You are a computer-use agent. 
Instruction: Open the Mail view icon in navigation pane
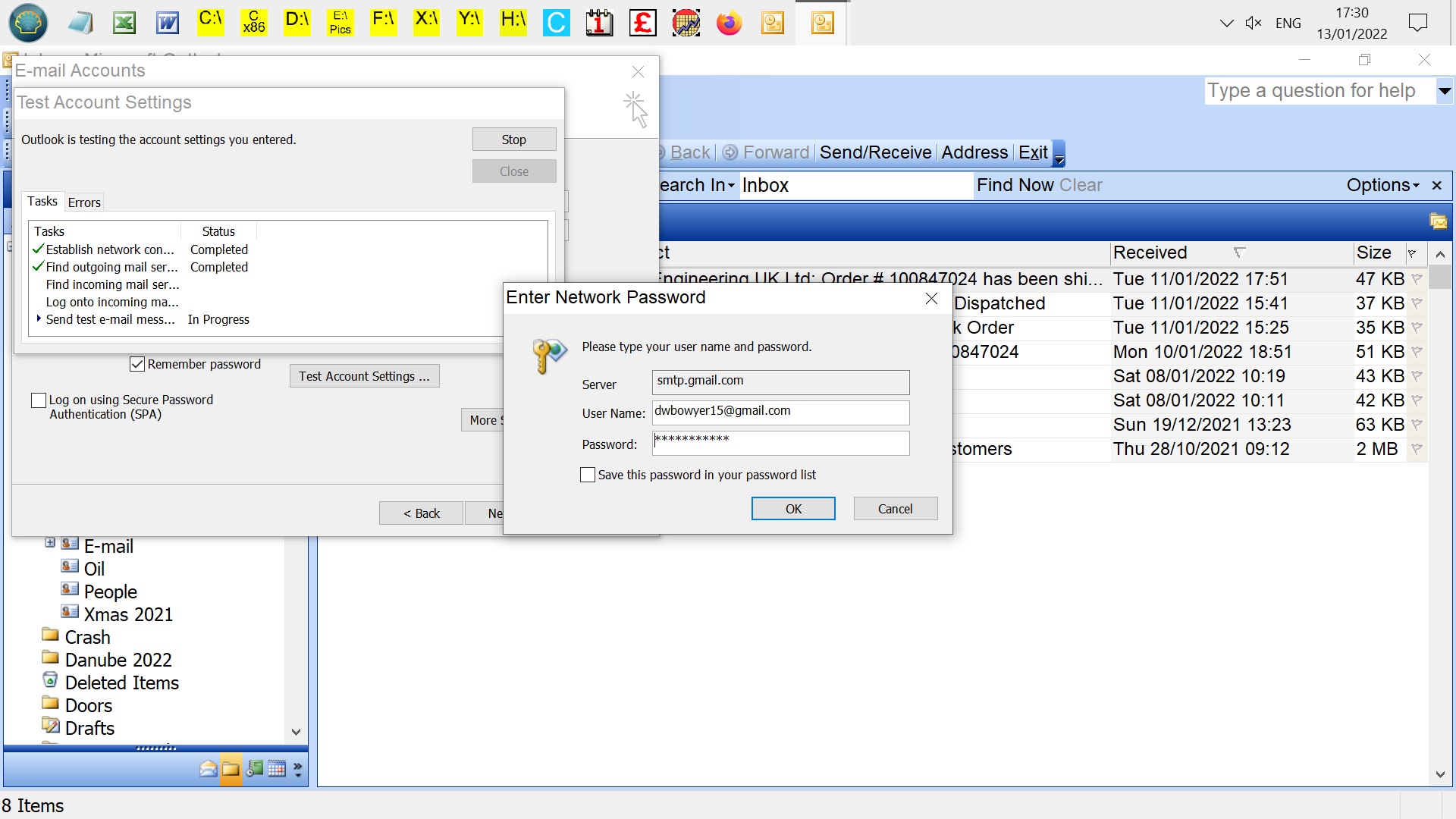[x=208, y=769]
